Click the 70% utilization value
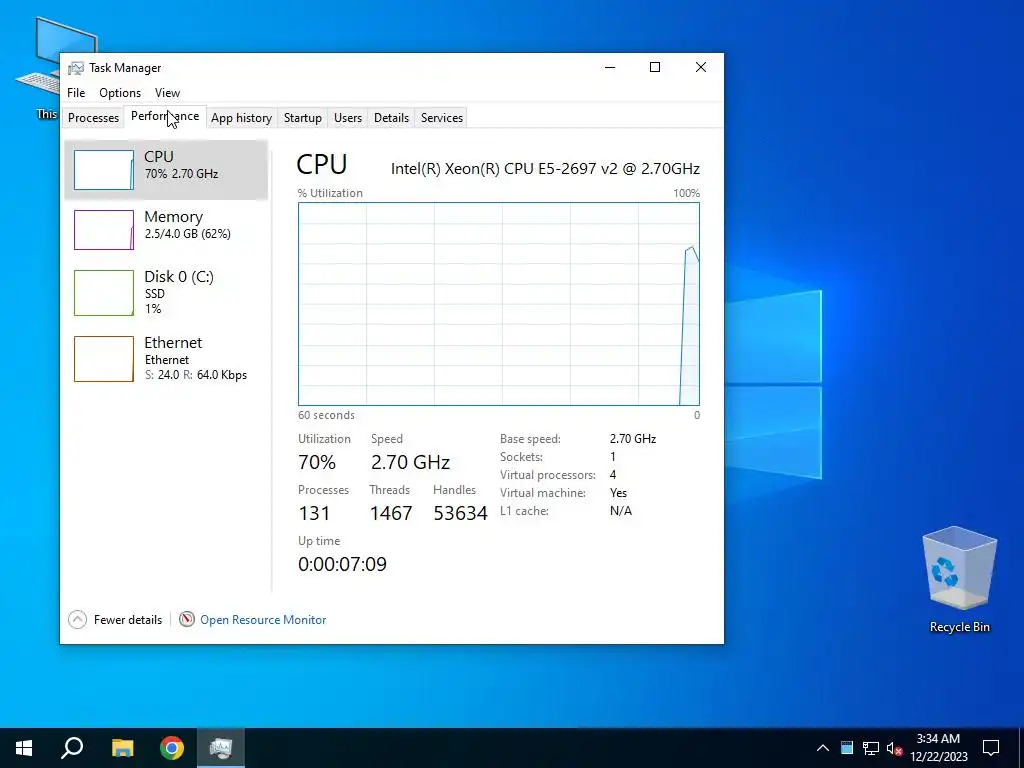Screen dimensions: 1024x768 pyautogui.click(x=317, y=462)
